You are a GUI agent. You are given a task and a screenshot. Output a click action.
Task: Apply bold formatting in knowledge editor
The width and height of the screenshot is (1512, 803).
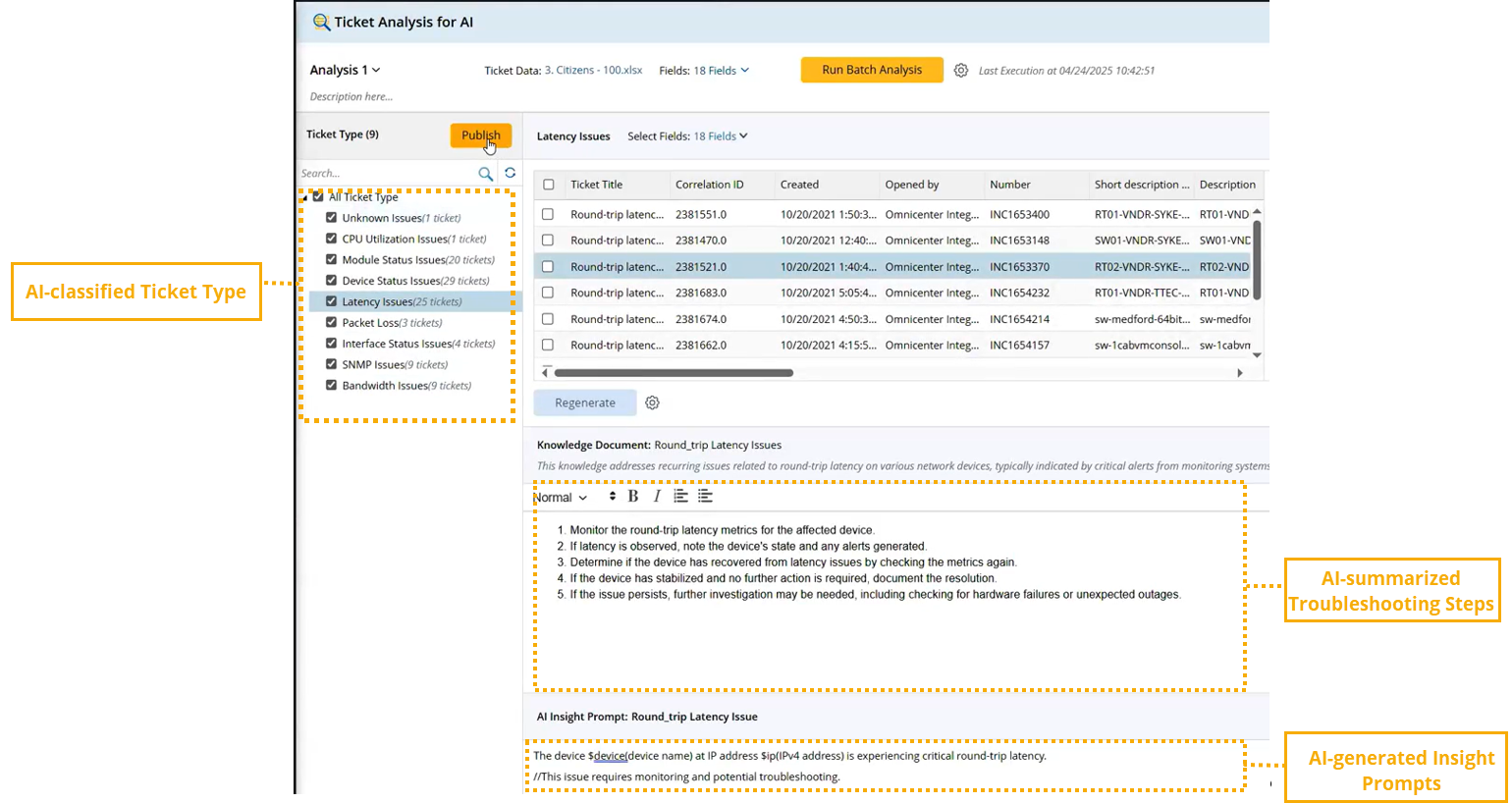coord(633,497)
